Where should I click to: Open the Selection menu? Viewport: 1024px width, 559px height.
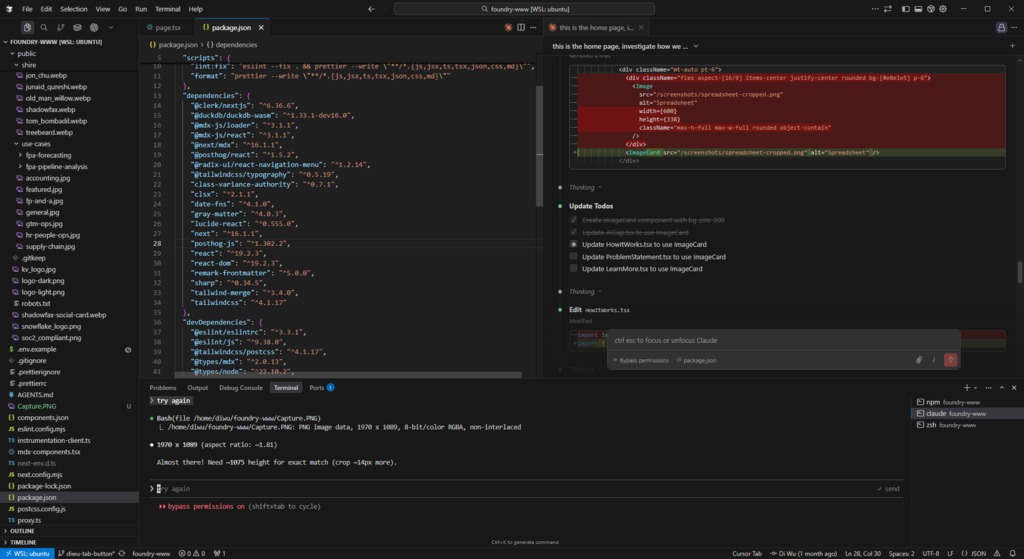coord(73,9)
